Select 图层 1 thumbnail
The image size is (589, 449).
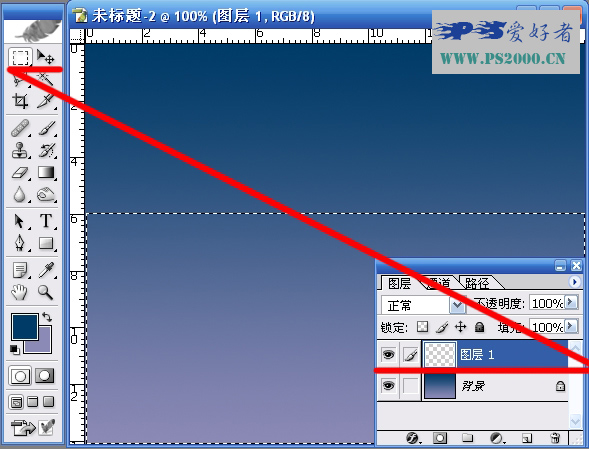(439, 354)
